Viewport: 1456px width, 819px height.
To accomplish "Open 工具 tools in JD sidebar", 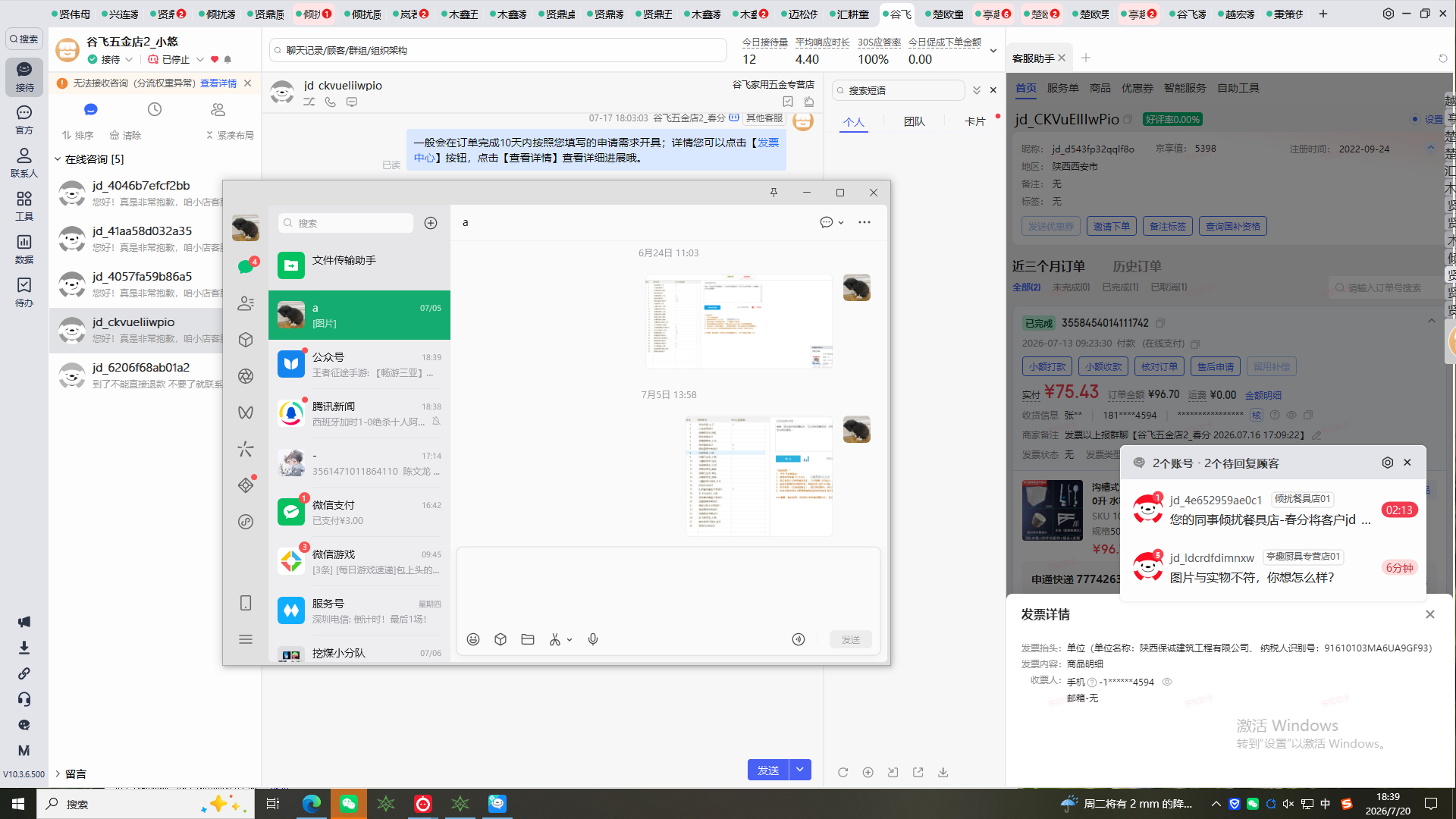I will click(24, 206).
